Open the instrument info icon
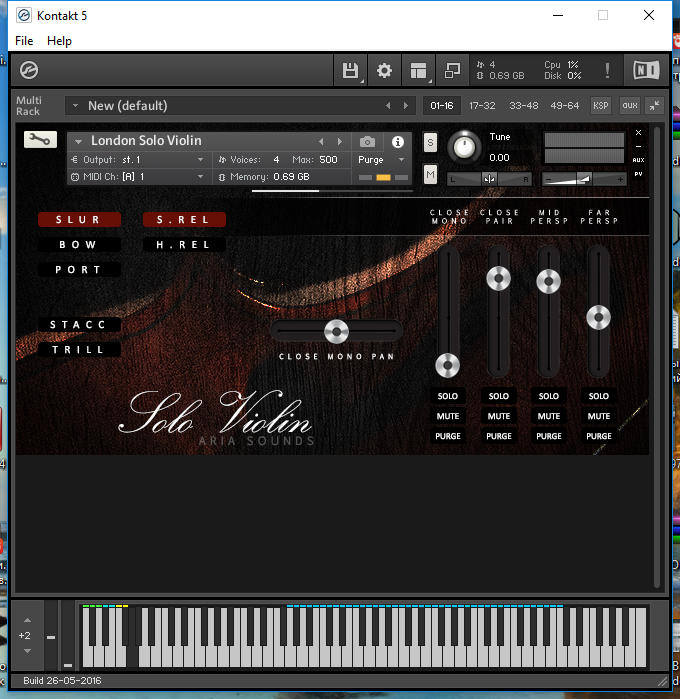 [398, 142]
